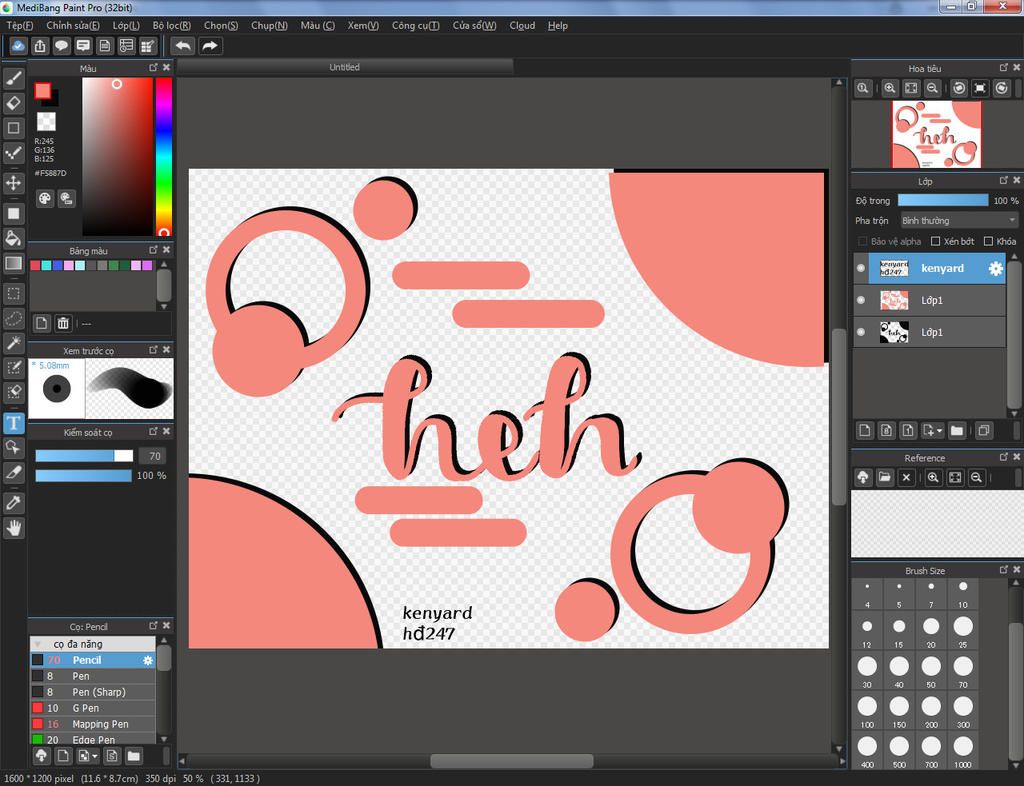
Task: Open the Pha trộn blend mode dropdown
Action: 959,221
